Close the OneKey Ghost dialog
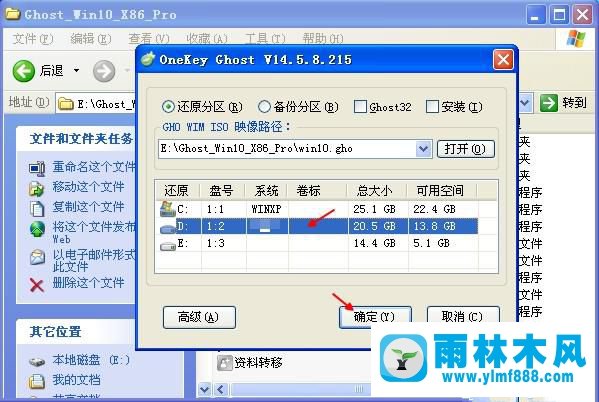The height and width of the screenshot is (402, 599). [503, 60]
